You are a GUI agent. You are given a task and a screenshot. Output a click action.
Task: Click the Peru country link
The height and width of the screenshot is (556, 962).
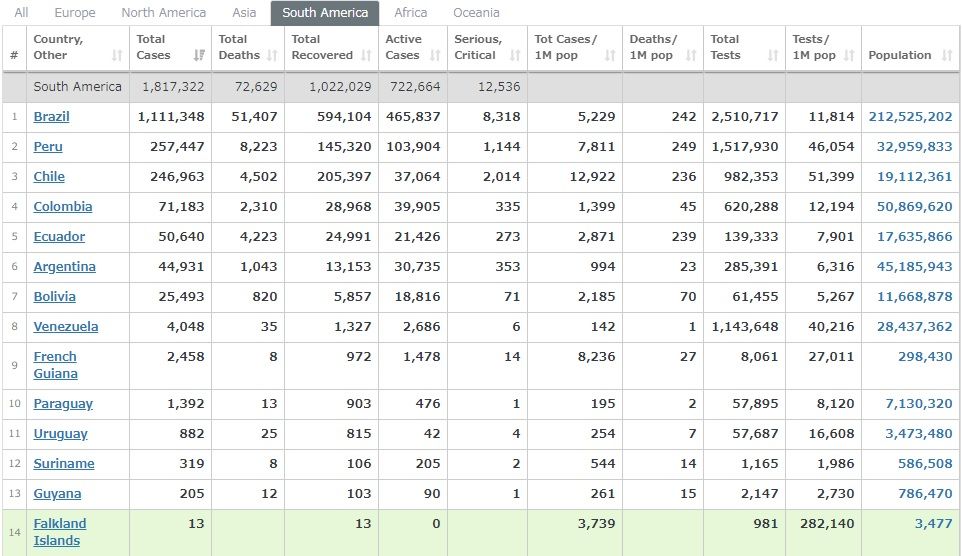tap(48, 147)
